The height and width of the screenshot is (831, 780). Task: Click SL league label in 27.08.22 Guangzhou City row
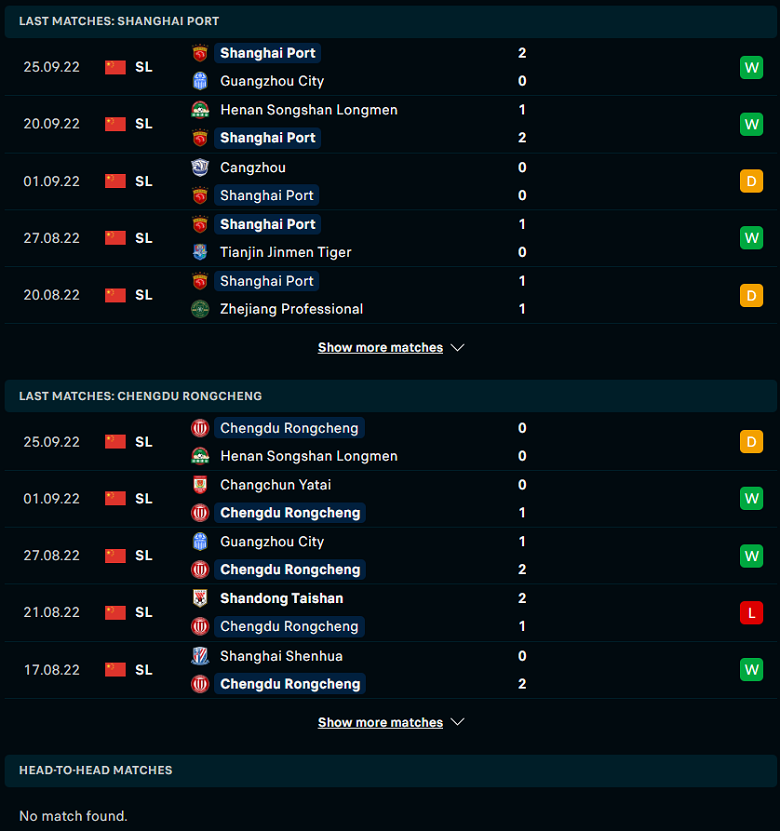pyautogui.click(x=144, y=556)
